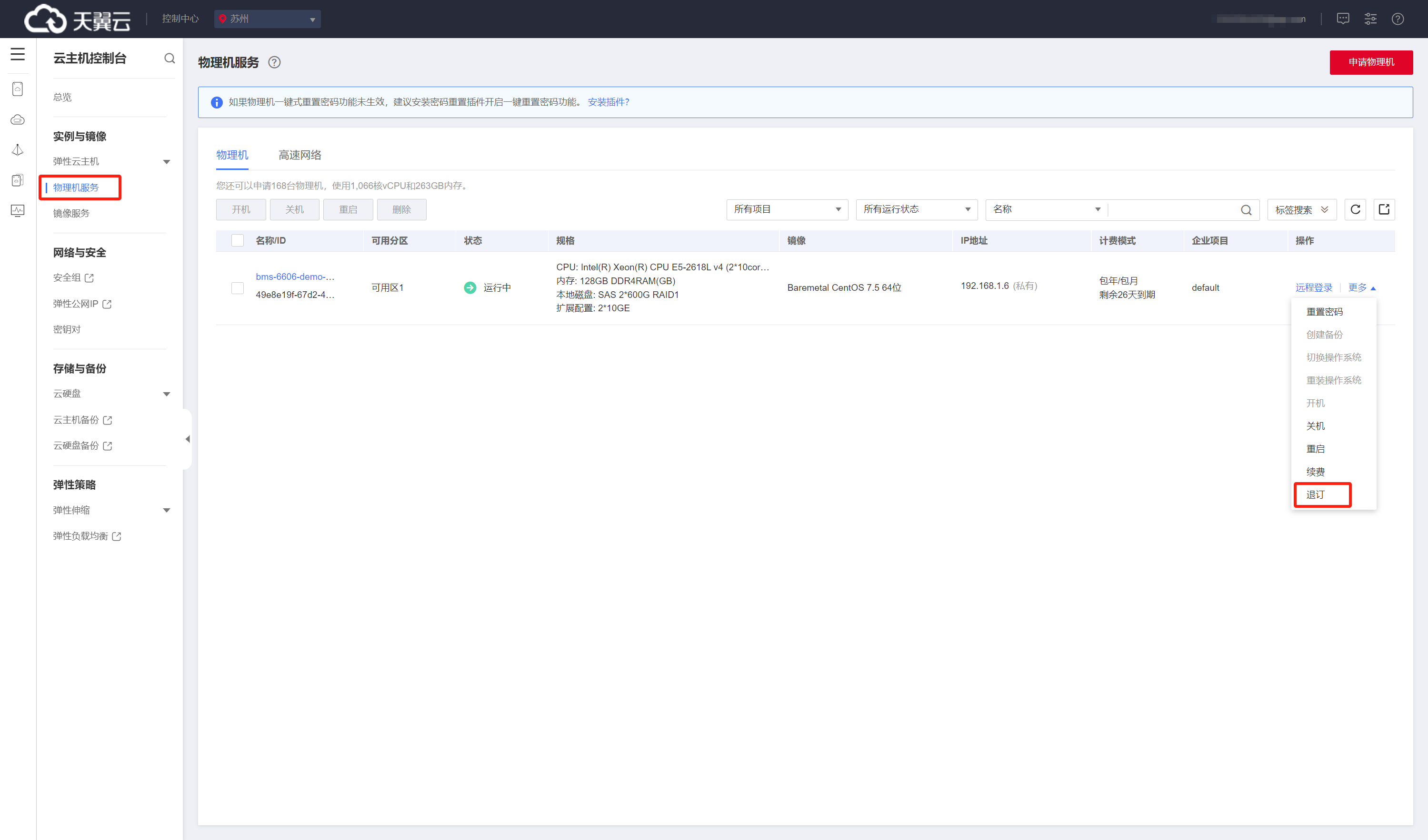The height and width of the screenshot is (840, 1428).
Task: Click the 天翼云 cloud logo
Action: [78, 19]
